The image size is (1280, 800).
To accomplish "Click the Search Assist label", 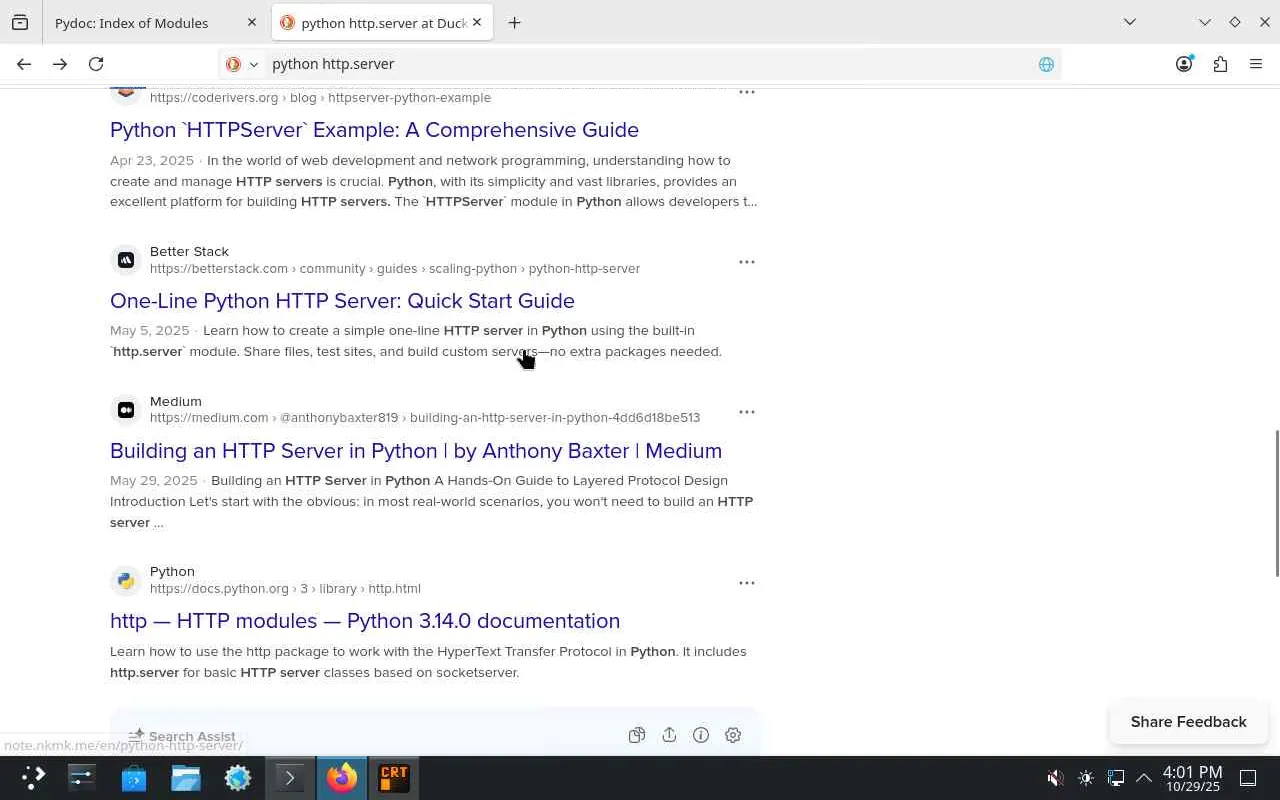I will pos(192,736).
